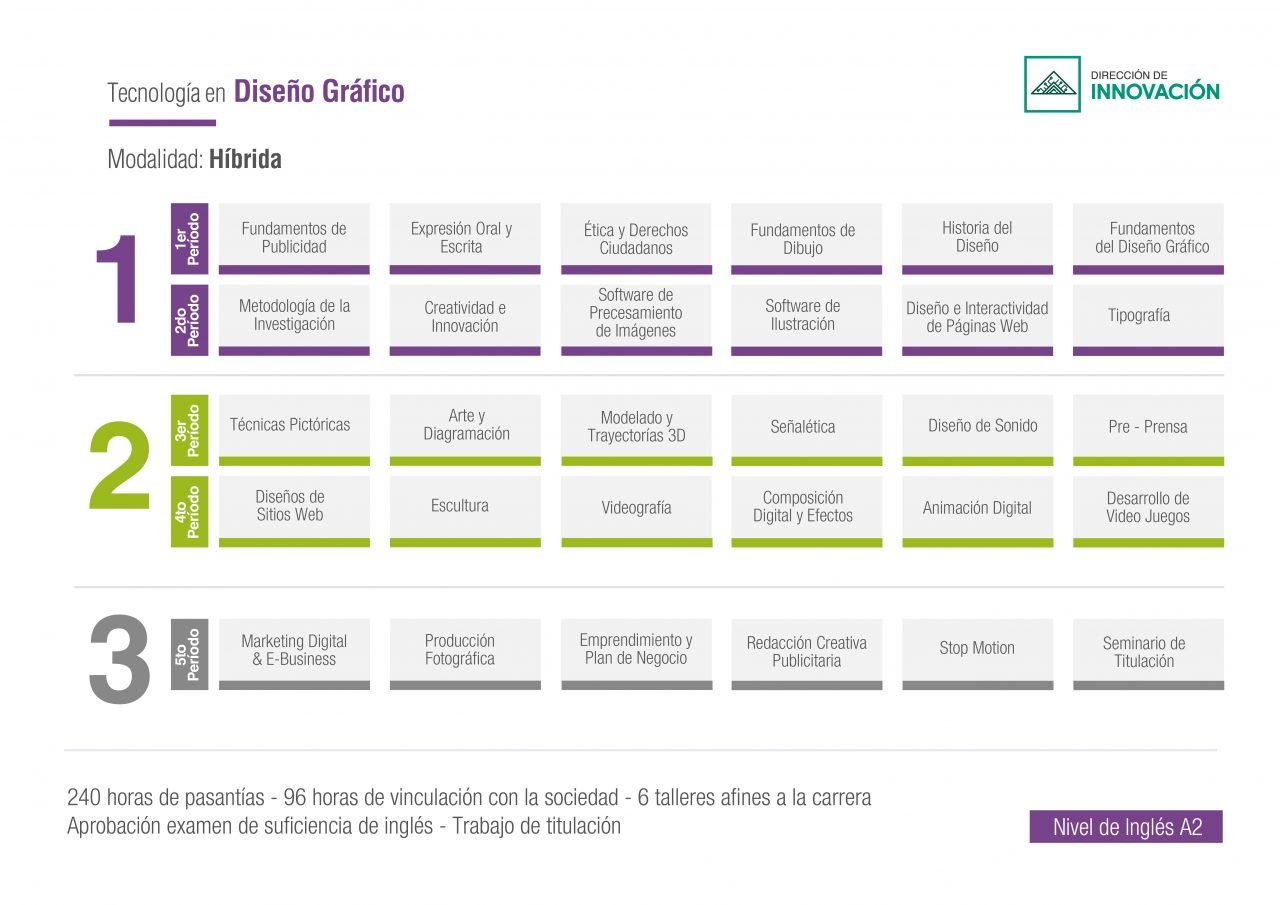Click the Diseño Gráfico title text
The height and width of the screenshot is (905, 1280).
pyautogui.click(x=319, y=92)
